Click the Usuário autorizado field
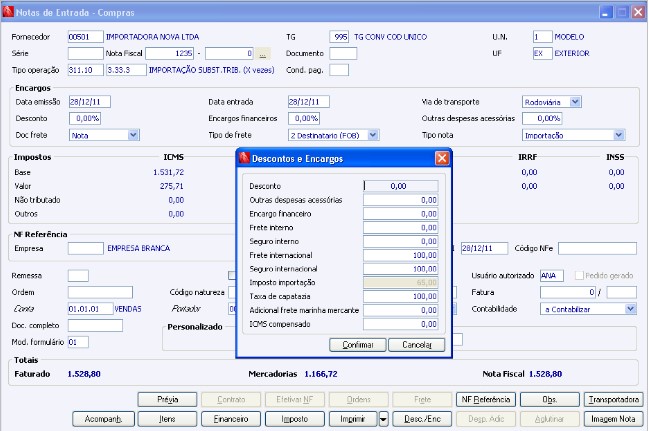Screen dimensions: 649x431 point(551,276)
